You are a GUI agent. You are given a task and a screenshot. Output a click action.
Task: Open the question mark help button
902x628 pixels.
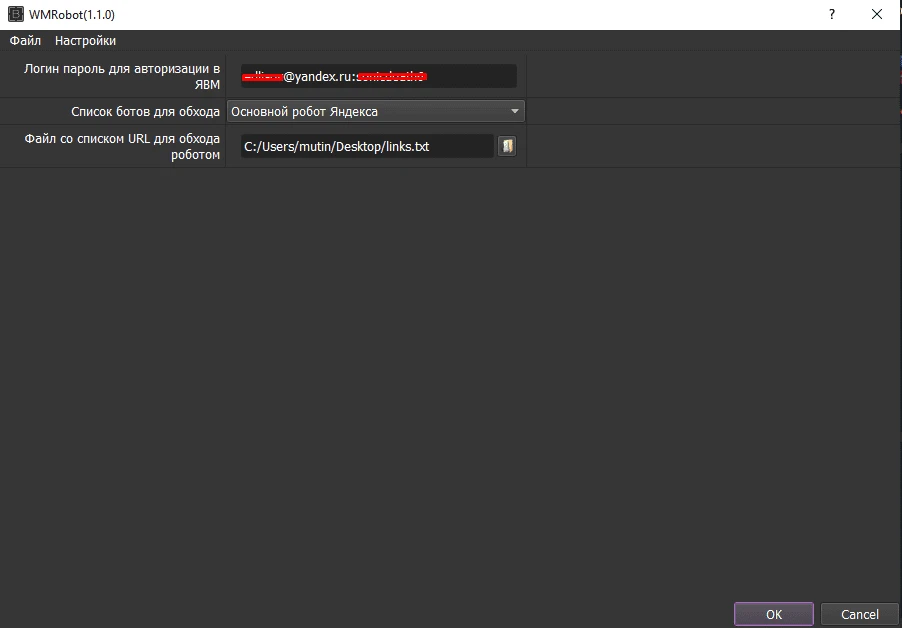(832, 14)
